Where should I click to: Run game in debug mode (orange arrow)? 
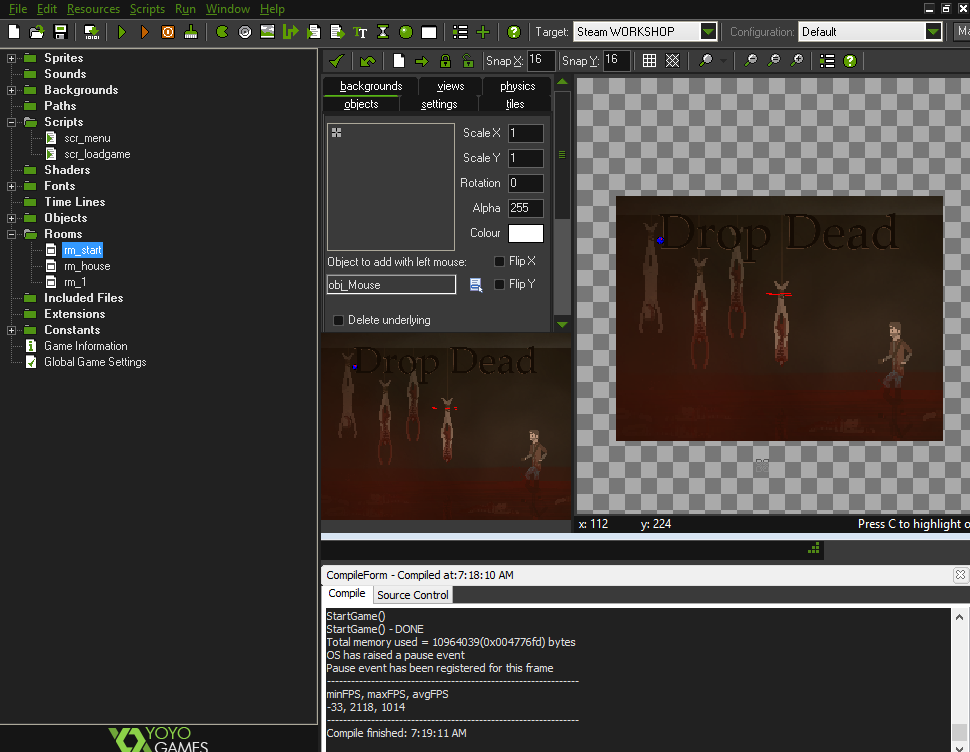pyautogui.click(x=145, y=32)
